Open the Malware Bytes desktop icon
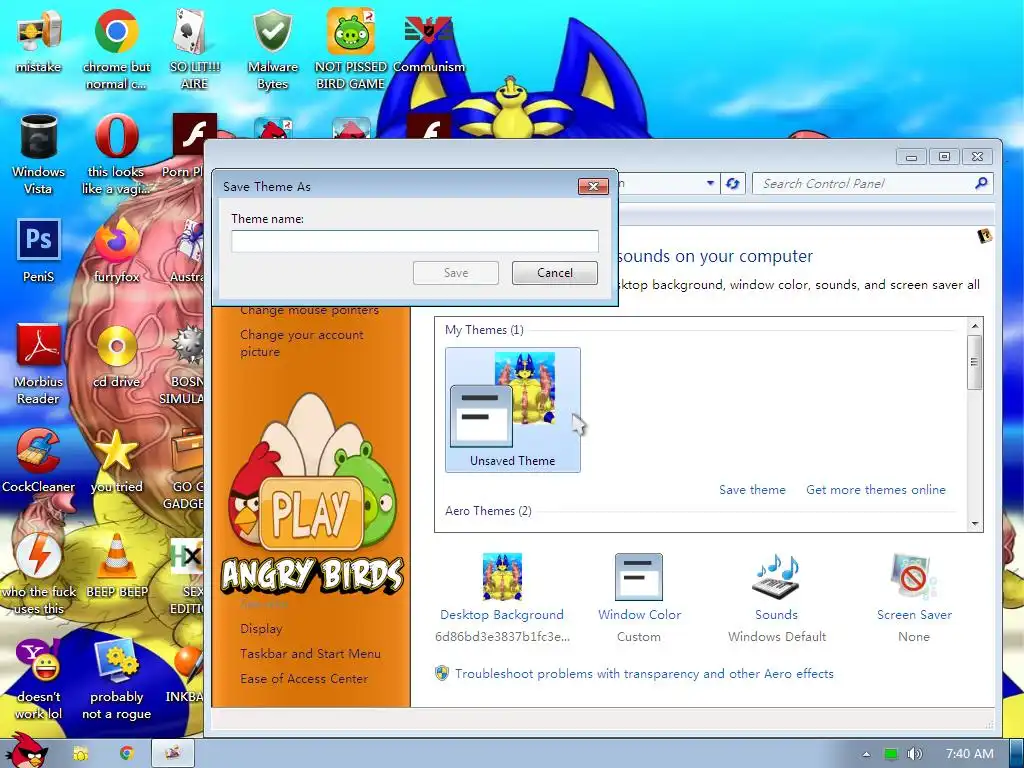Image resolution: width=1024 pixels, height=768 pixels. pos(272,49)
